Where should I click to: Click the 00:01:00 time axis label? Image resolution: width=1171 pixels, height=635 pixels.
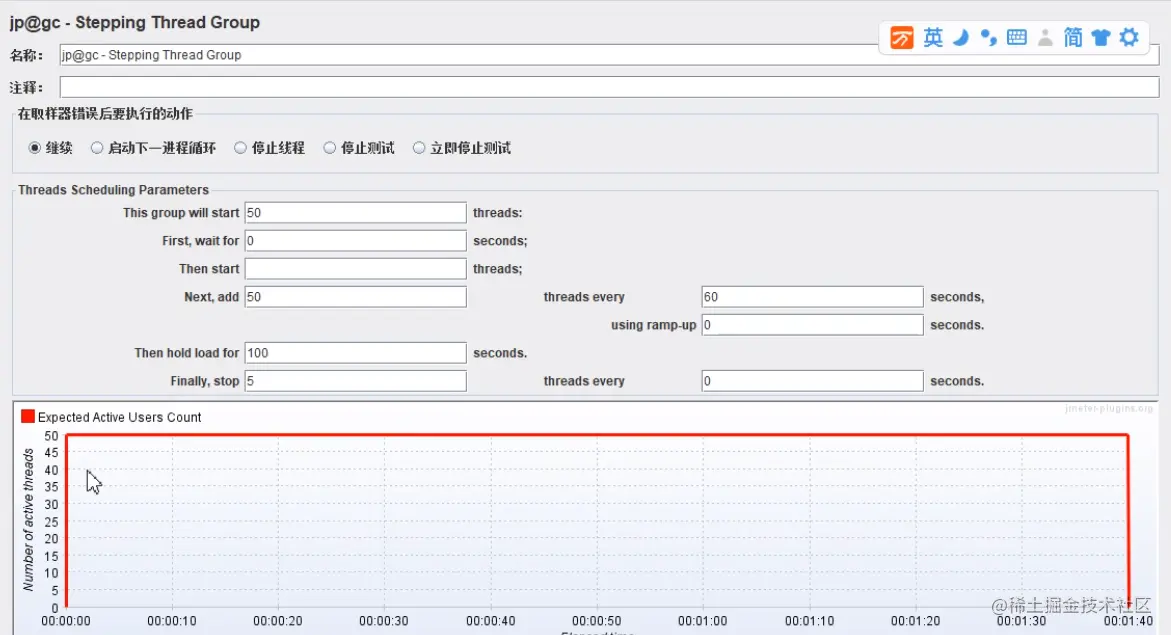click(702, 621)
